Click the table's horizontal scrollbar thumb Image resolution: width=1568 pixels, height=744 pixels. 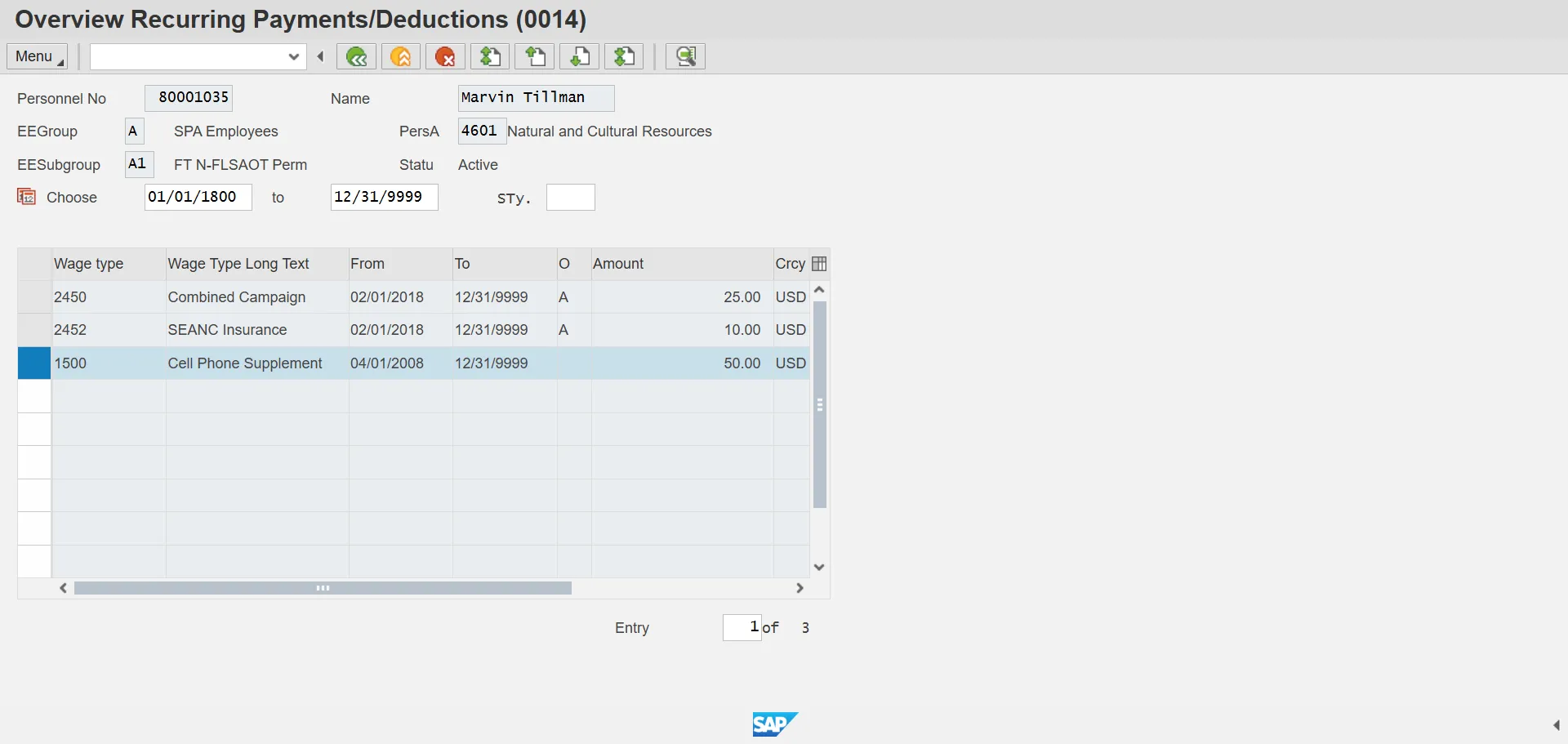point(323,588)
